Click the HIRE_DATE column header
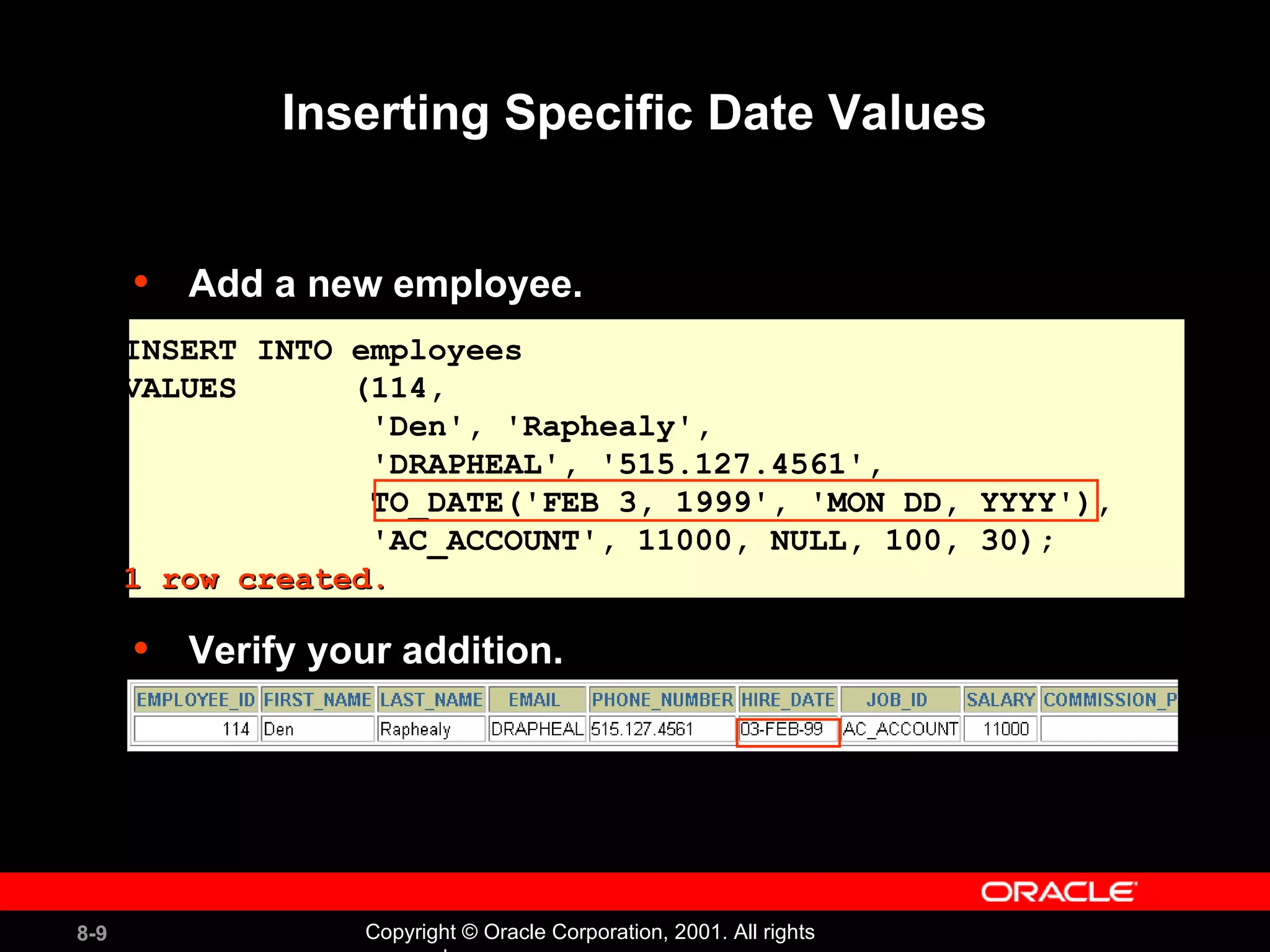Screen dimensions: 1270x952 pos(788,700)
